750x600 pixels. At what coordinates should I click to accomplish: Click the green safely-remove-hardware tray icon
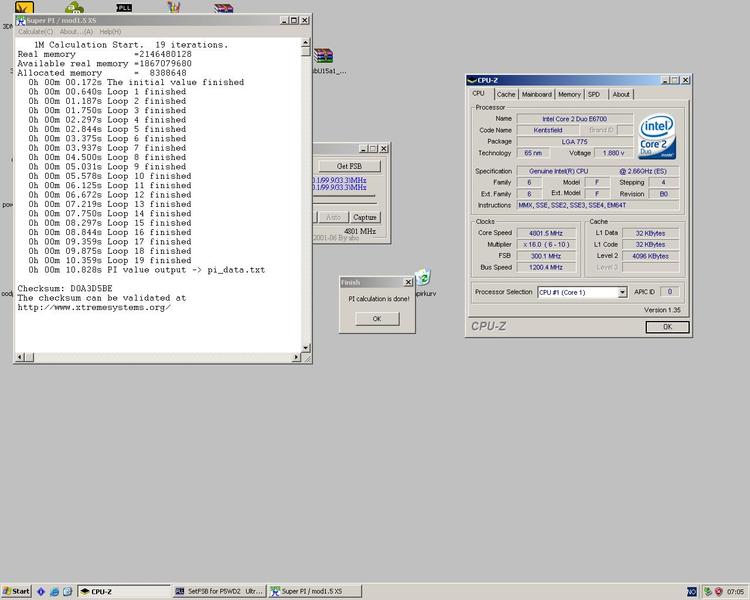pyautogui.click(x=708, y=592)
